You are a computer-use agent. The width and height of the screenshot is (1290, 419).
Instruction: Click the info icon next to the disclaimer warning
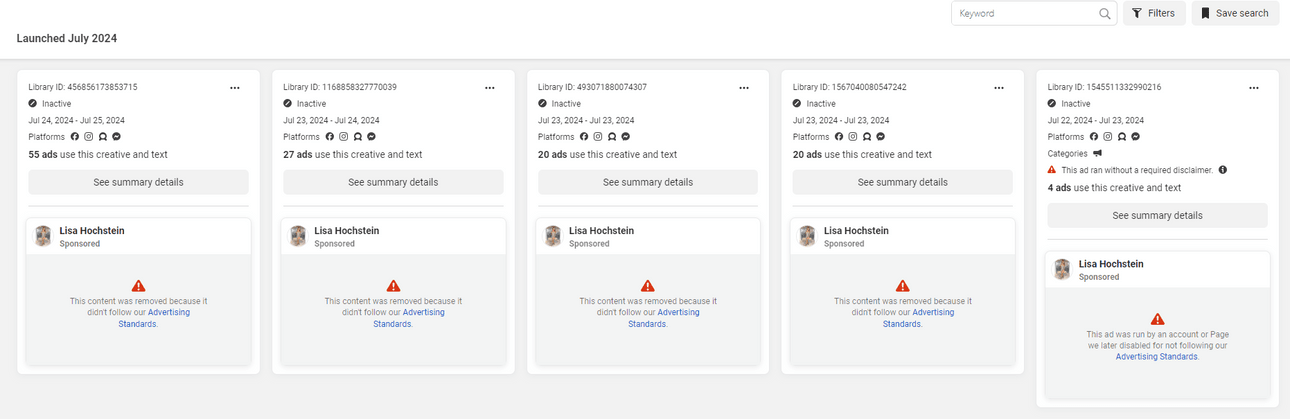1223,170
